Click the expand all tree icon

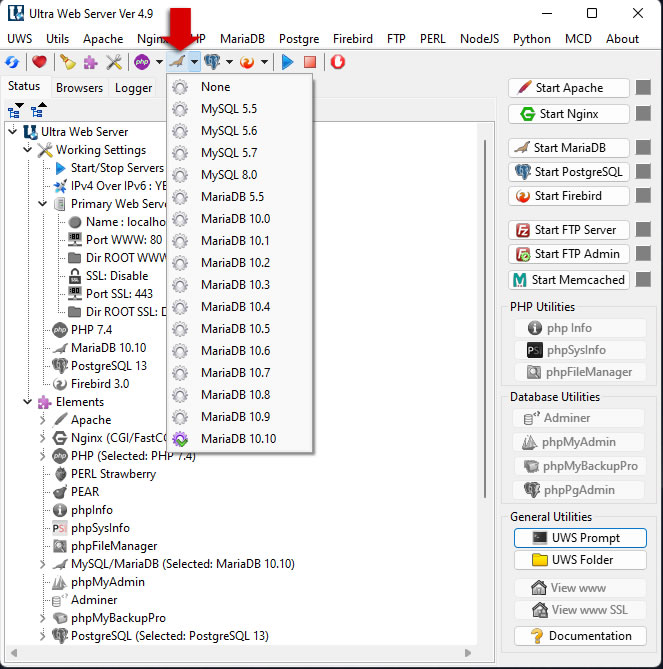click(15, 110)
